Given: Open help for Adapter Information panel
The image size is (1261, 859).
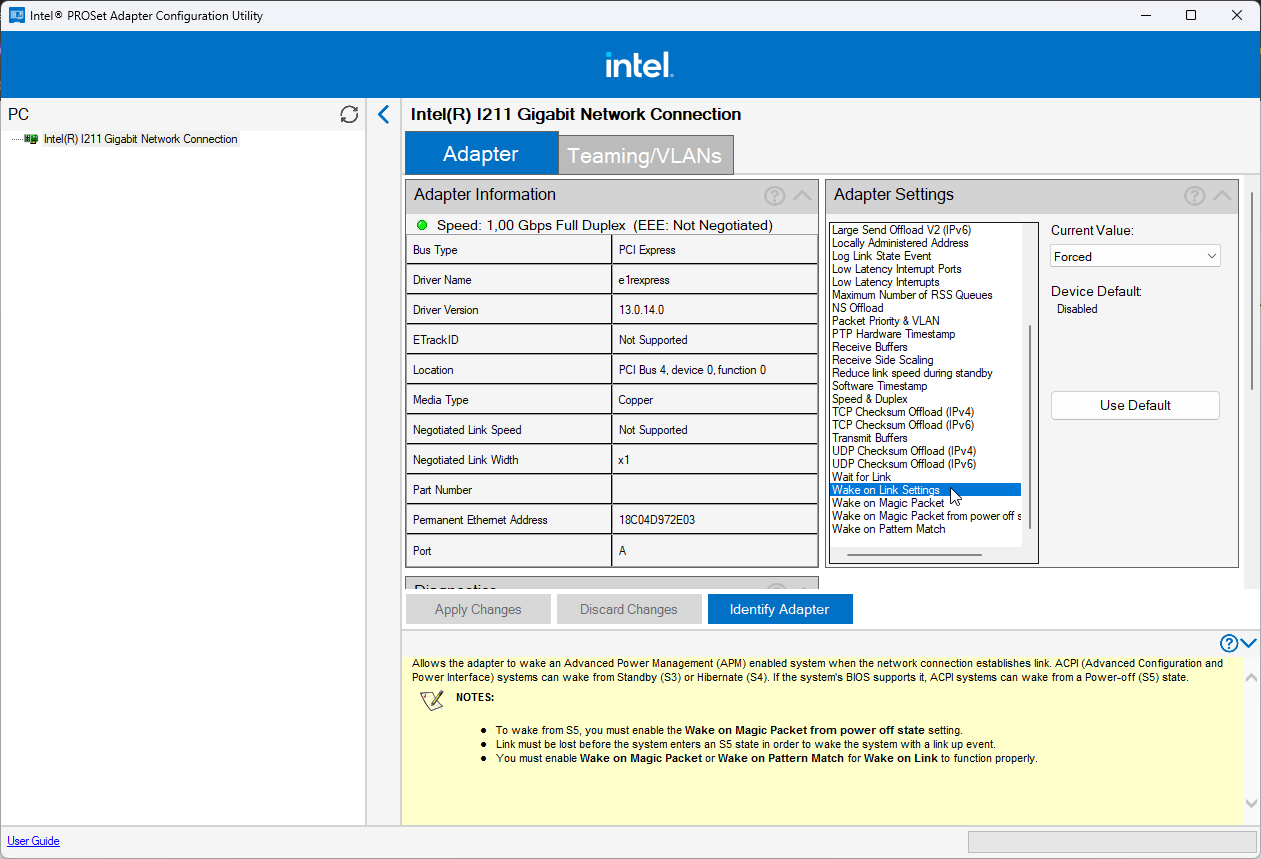Looking at the screenshot, I should (774, 196).
